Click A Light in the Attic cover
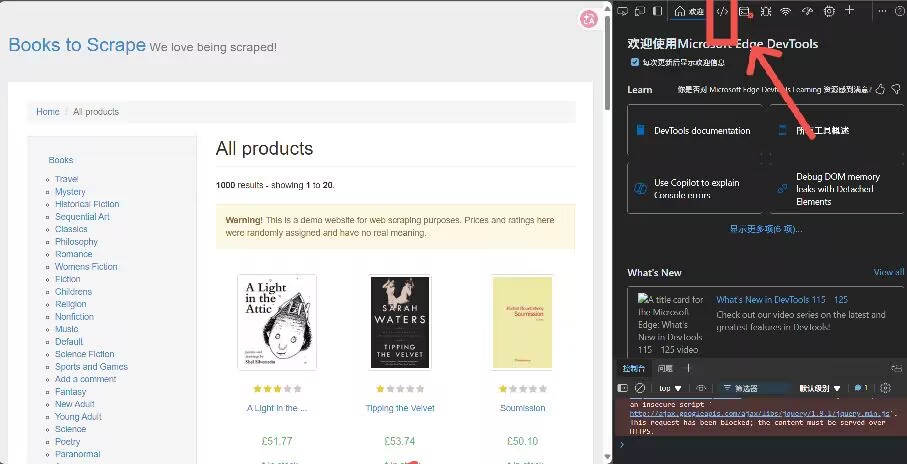Screen dimensions: 907x464 coord(277,322)
